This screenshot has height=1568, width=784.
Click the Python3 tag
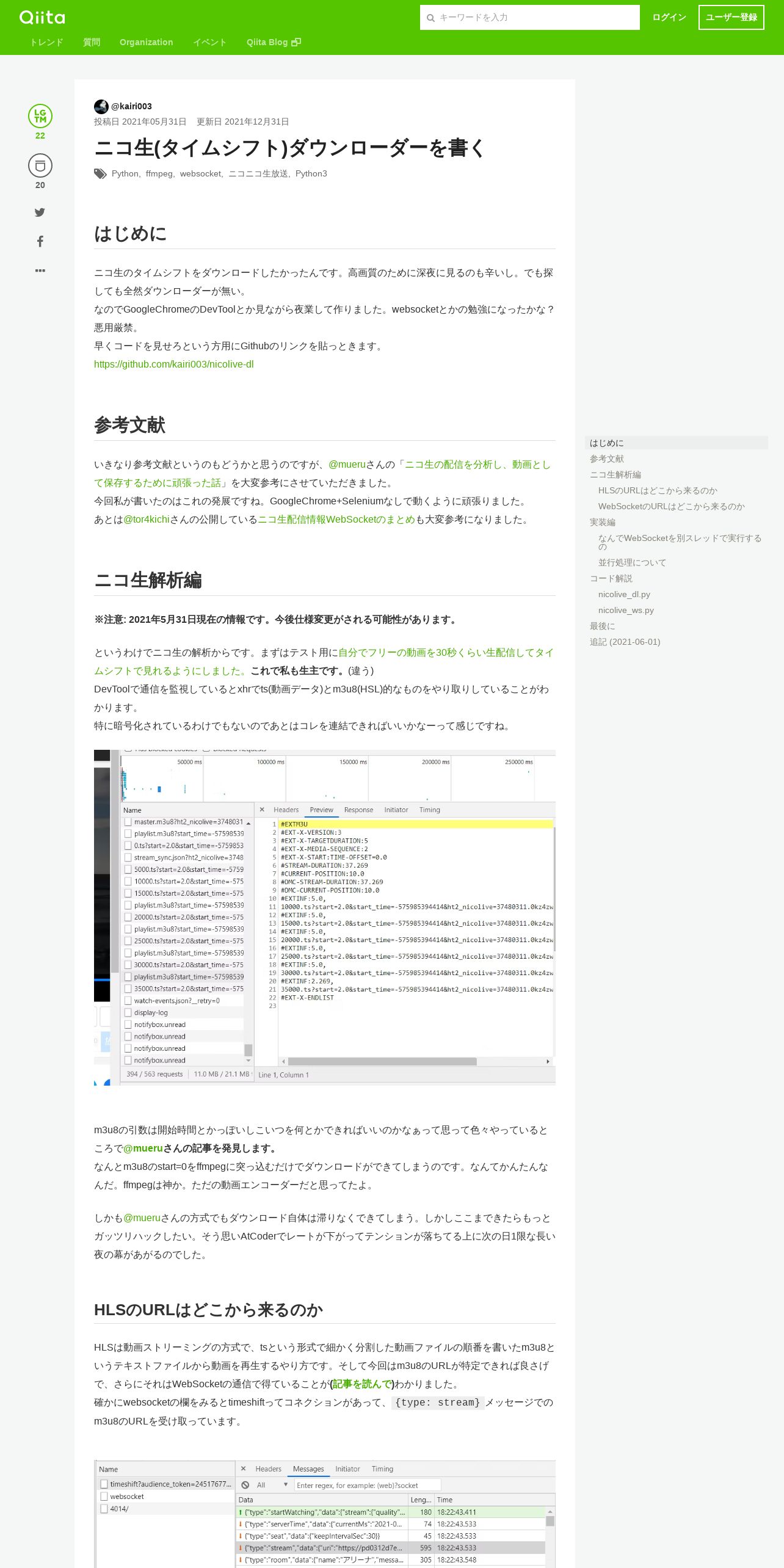pyautogui.click(x=311, y=173)
